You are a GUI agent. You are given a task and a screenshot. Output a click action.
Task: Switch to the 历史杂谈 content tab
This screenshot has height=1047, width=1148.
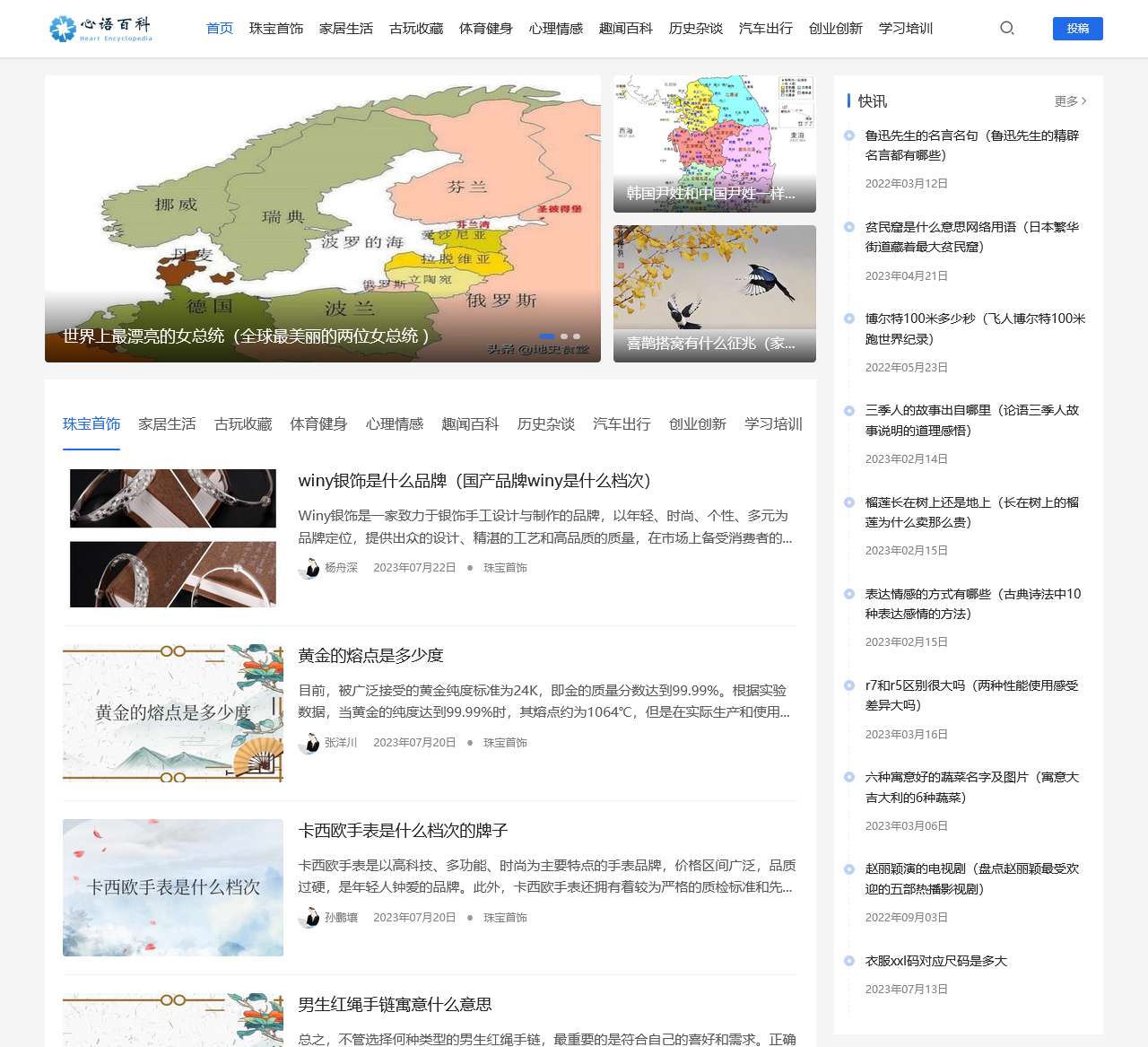(x=546, y=424)
